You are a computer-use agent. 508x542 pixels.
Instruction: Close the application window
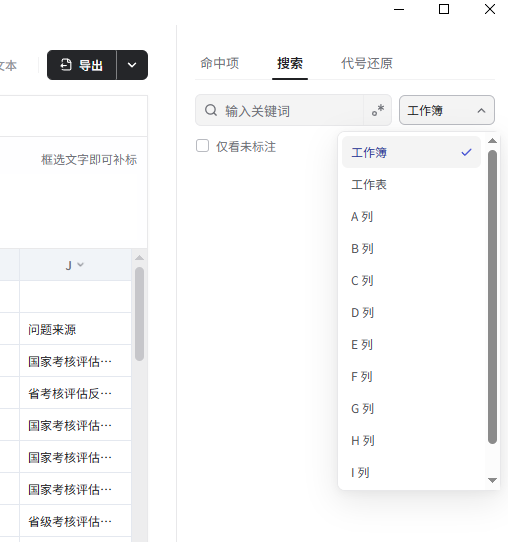(x=490, y=9)
